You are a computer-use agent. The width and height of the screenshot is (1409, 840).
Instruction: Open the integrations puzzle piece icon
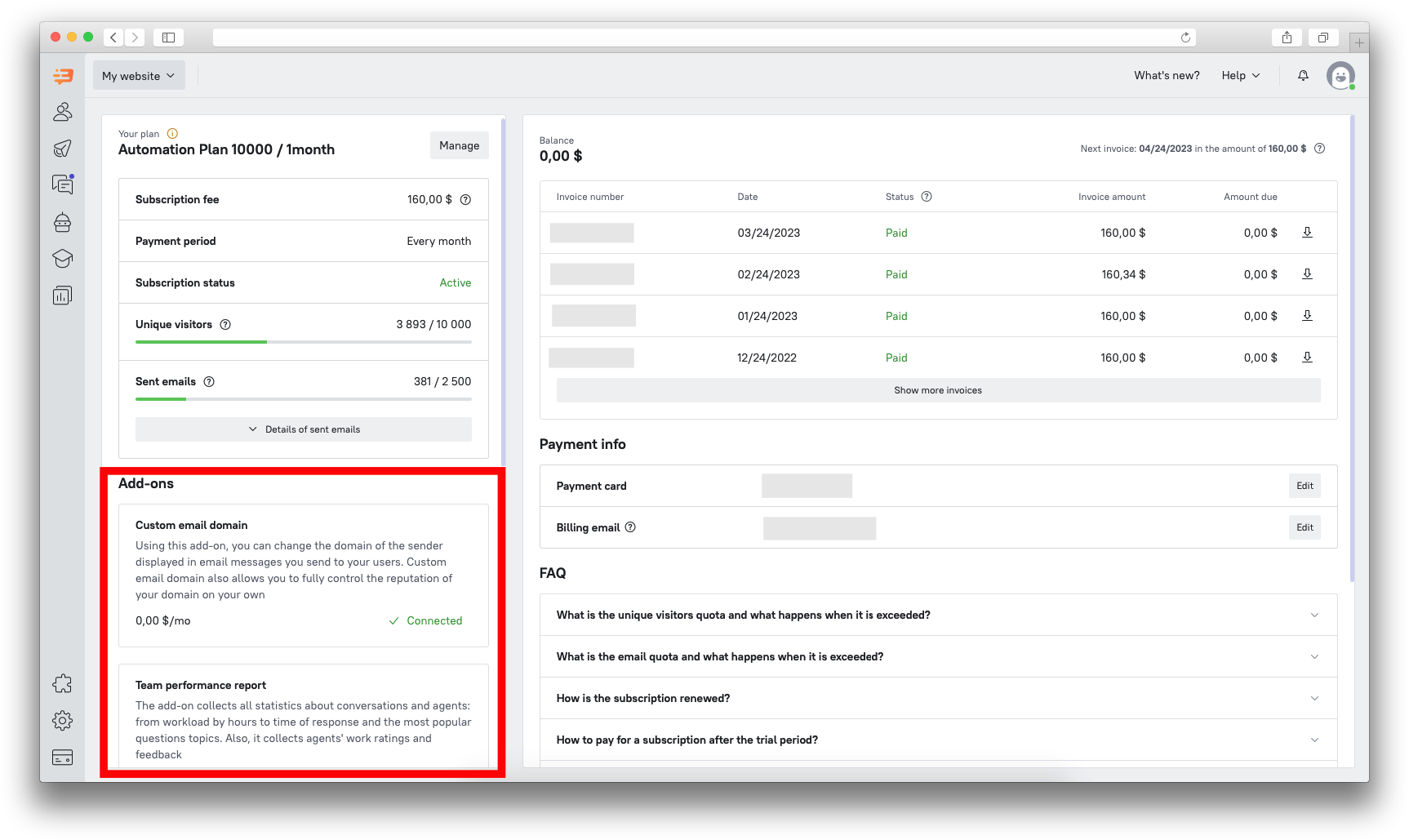tap(63, 684)
